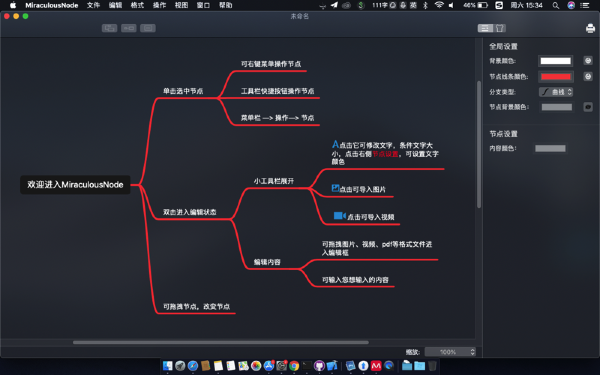Screen dimensions: 600x375
Task: Open the 节点线条颜色 red color swatch
Action: (x=556, y=77)
